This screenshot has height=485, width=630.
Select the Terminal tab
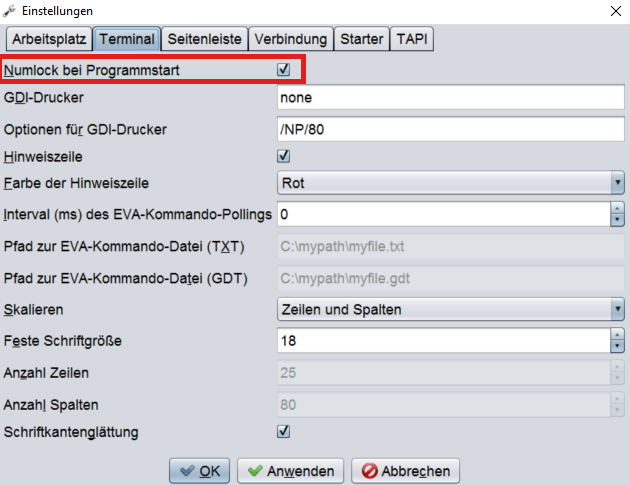127,39
